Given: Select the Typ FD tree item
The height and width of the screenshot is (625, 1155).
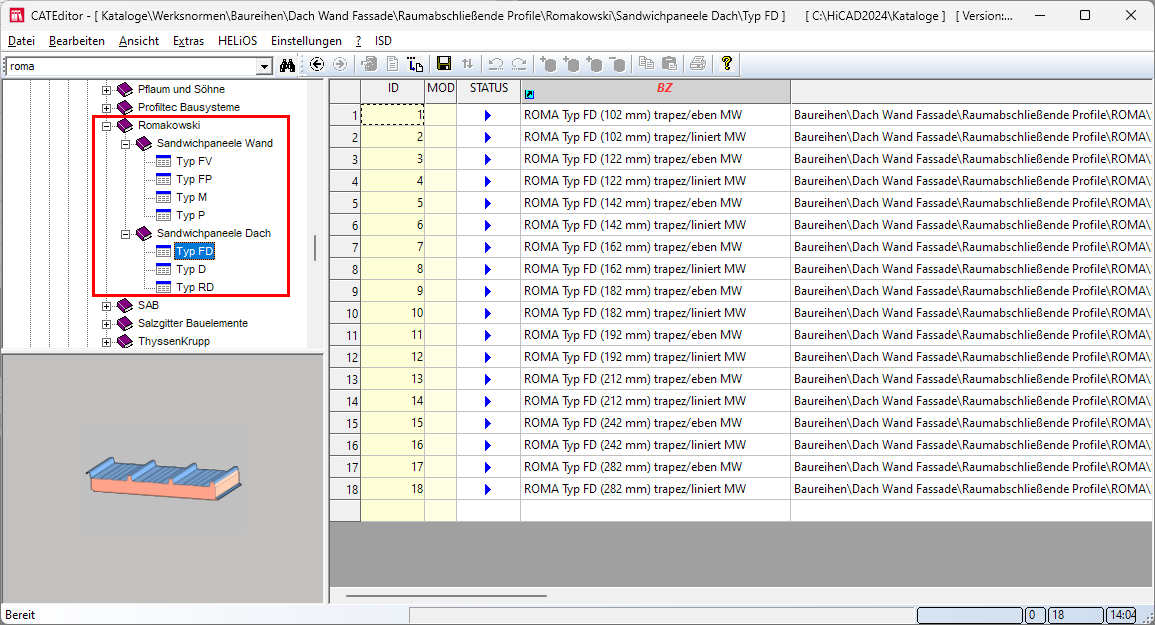Looking at the screenshot, I should tap(194, 251).
